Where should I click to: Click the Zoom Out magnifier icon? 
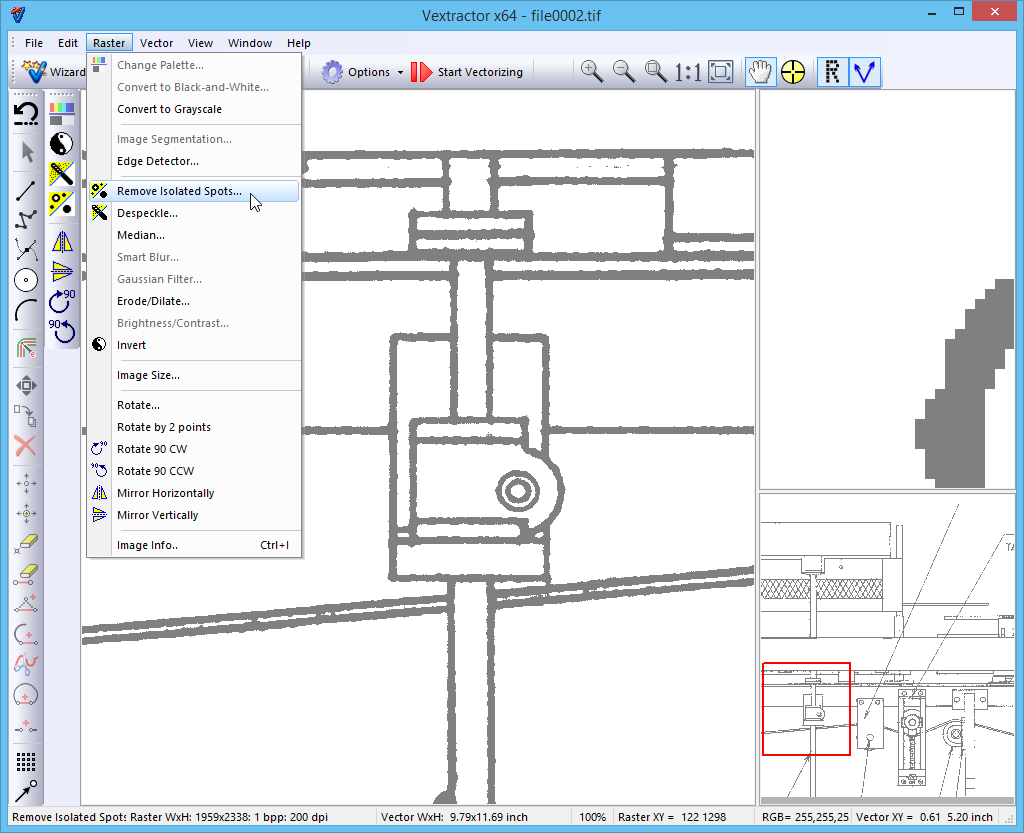pos(624,72)
